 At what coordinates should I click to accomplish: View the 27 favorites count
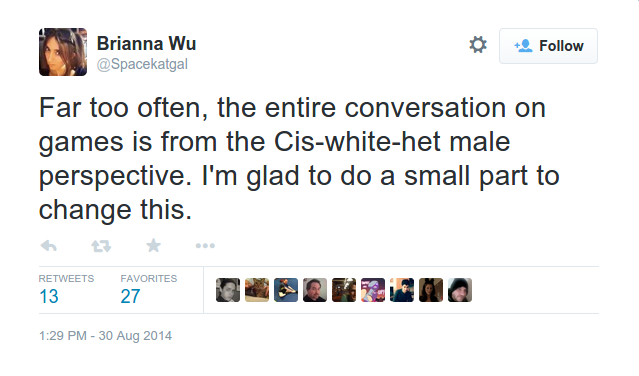click(x=130, y=296)
